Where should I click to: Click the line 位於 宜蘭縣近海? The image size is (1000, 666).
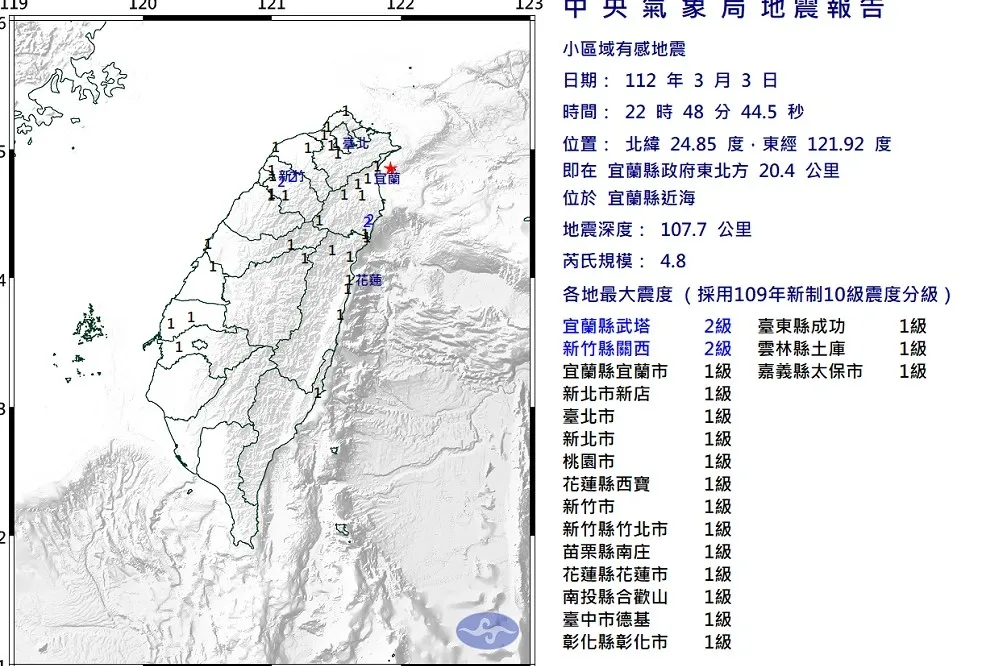pos(629,198)
